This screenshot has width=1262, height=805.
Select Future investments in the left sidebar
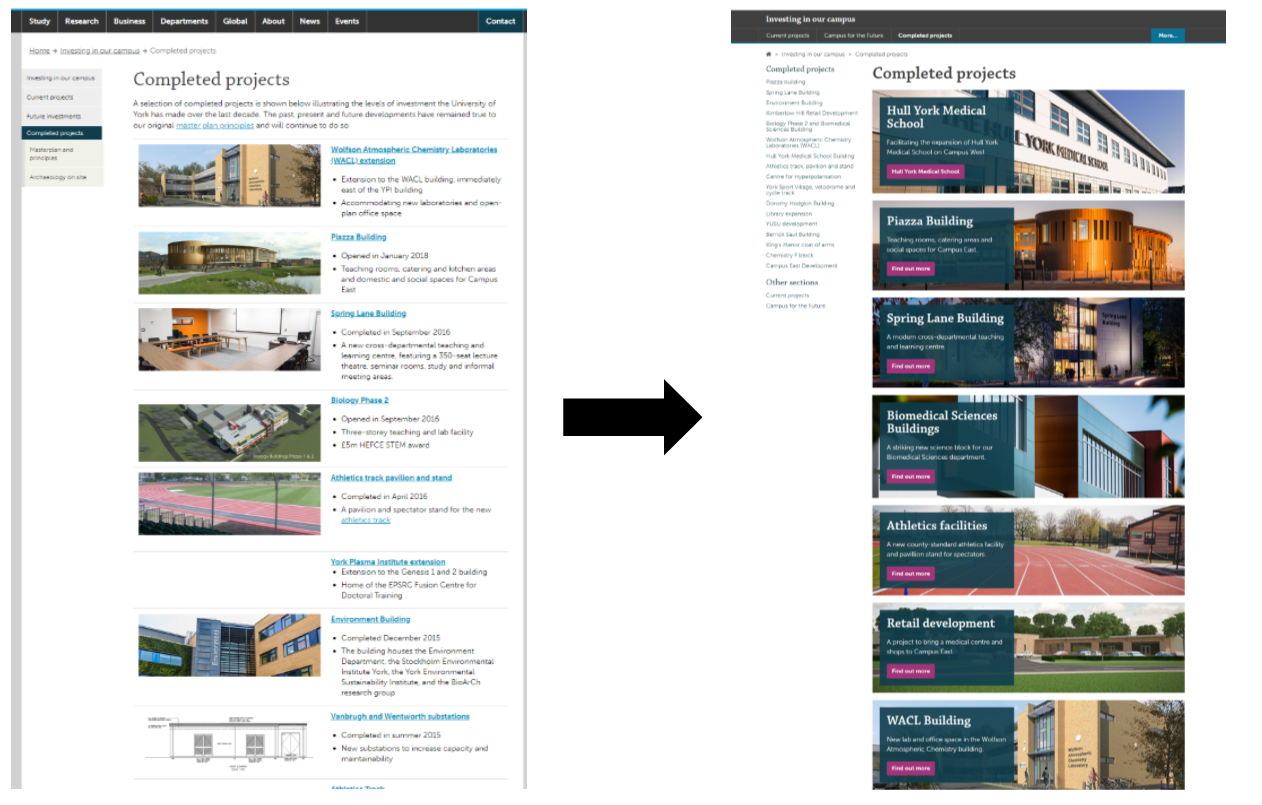pyautogui.click(x=54, y=116)
